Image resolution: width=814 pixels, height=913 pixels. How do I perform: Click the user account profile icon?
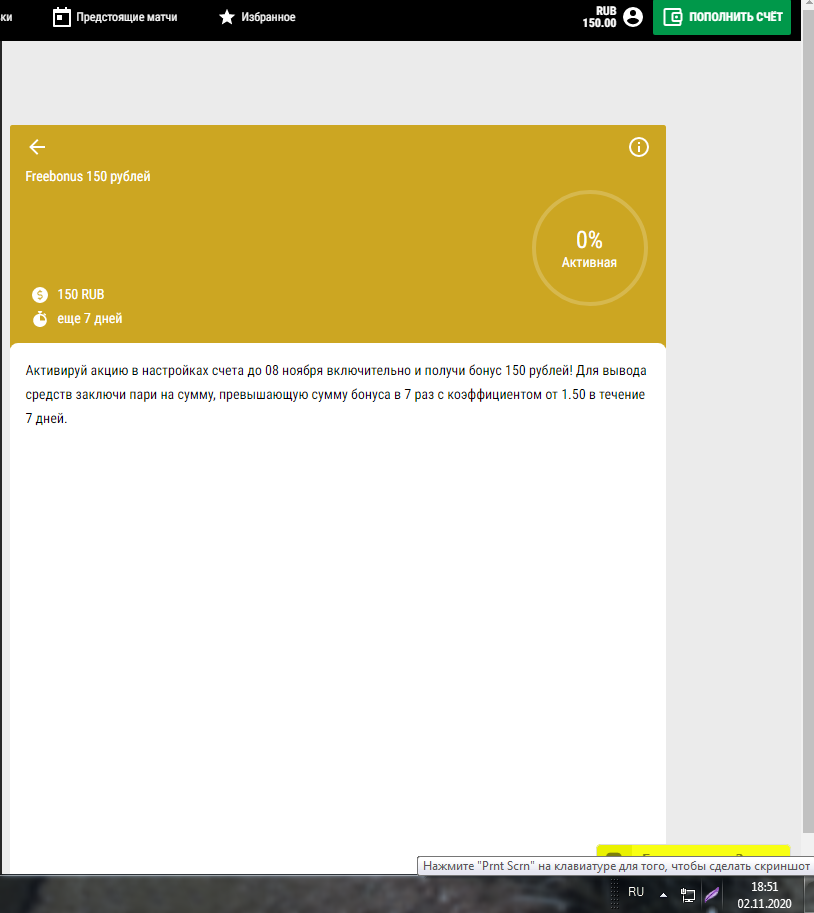pyautogui.click(x=632, y=17)
